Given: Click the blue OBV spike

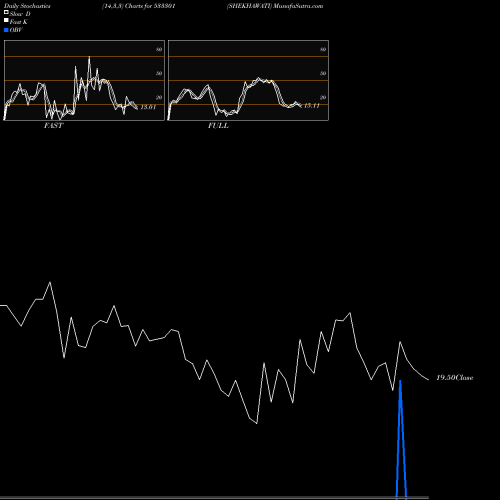Looking at the screenshot, I should [401, 439].
